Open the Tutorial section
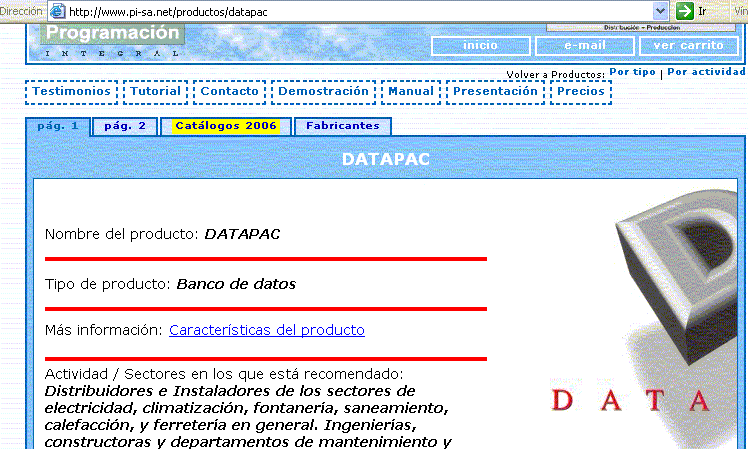The image size is (748, 449). [x=156, y=92]
